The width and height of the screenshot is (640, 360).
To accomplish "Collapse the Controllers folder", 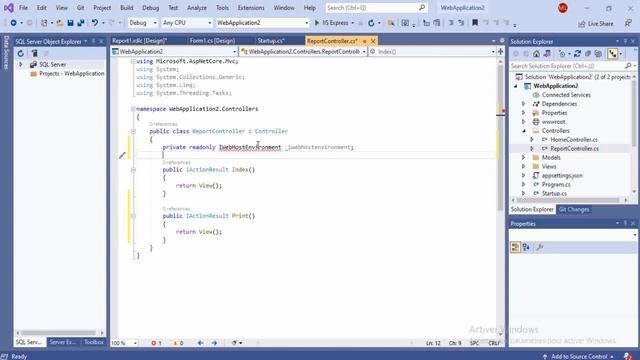I will [524, 131].
